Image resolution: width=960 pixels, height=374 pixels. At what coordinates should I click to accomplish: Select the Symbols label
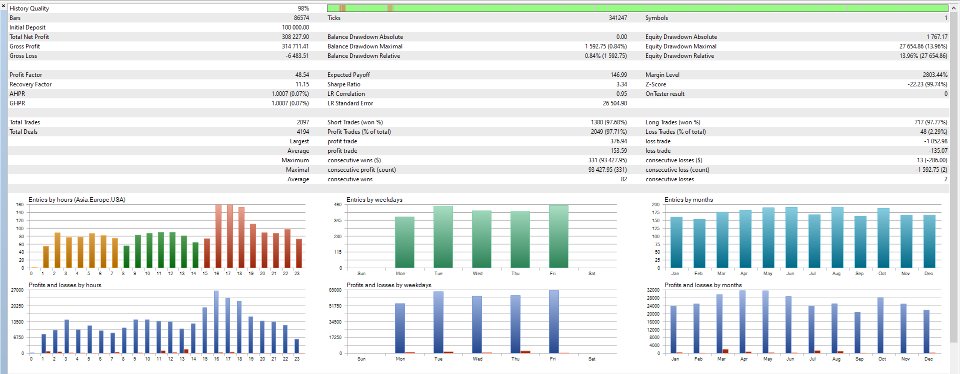point(658,18)
